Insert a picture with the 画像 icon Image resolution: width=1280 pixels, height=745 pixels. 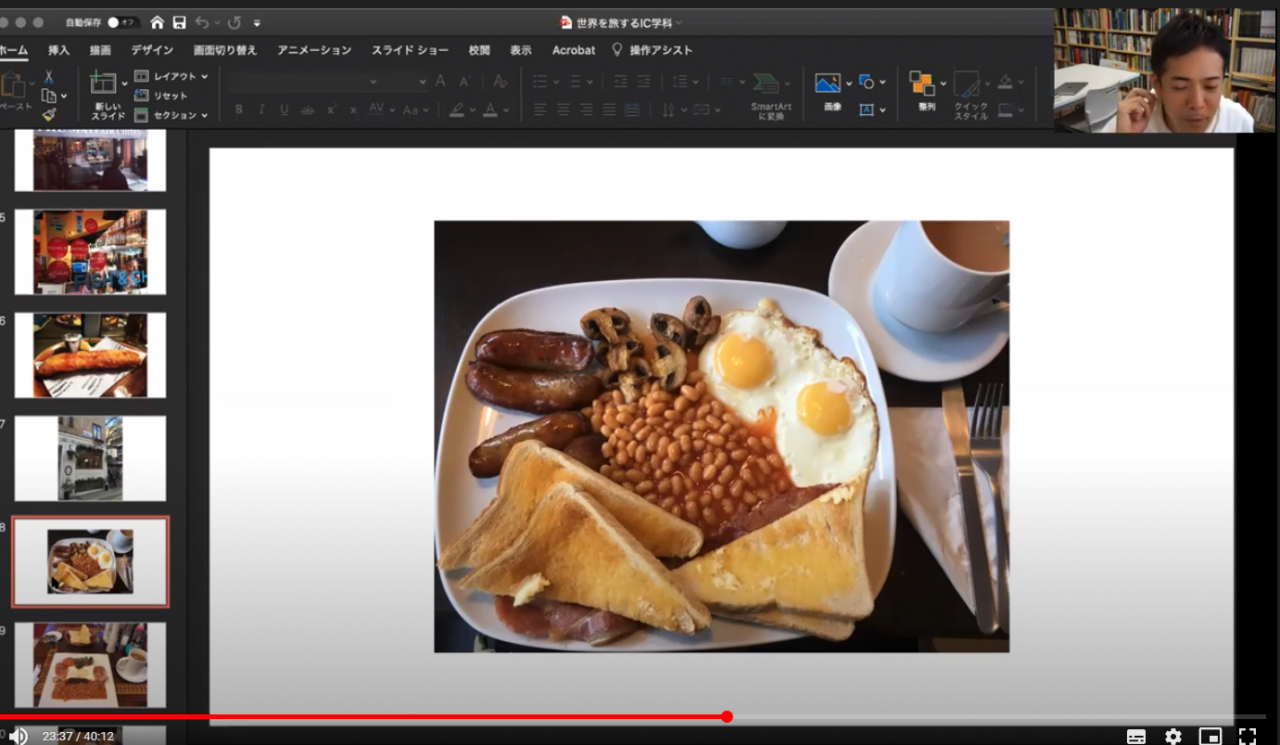tap(827, 84)
